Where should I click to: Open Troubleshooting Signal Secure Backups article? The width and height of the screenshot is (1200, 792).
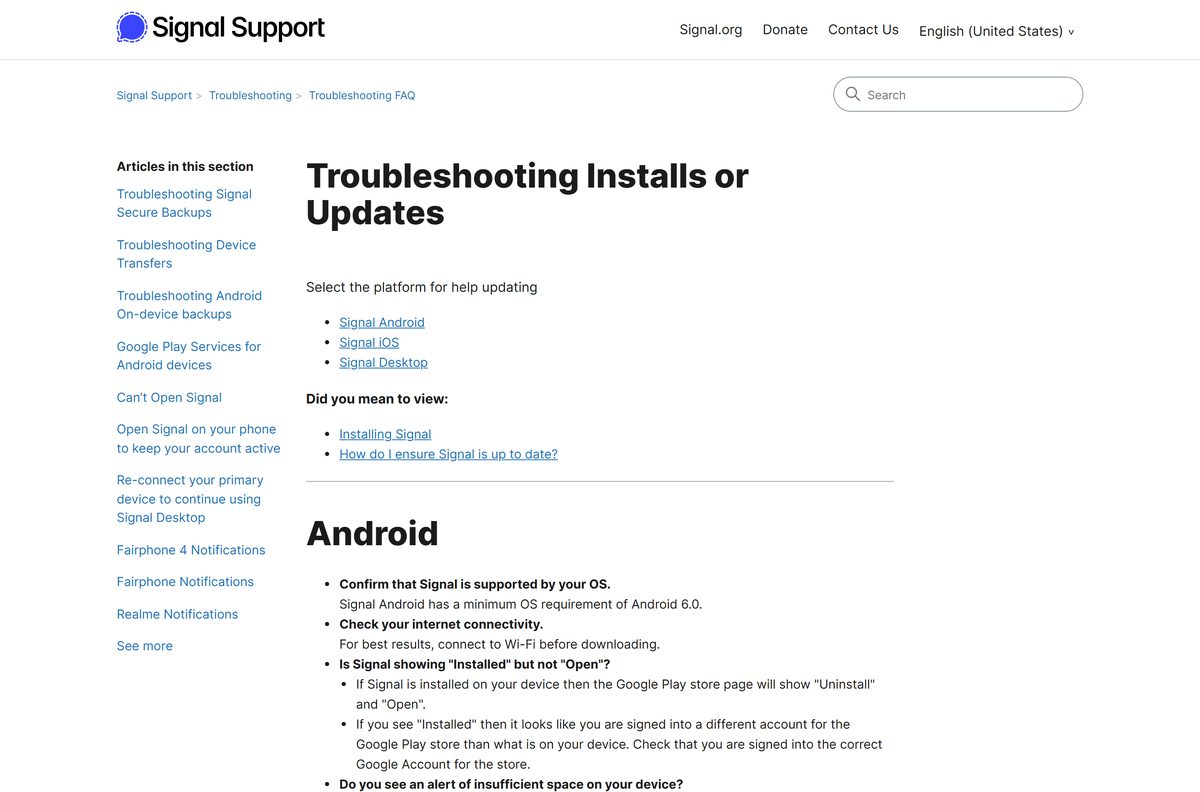pyautogui.click(x=184, y=203)
